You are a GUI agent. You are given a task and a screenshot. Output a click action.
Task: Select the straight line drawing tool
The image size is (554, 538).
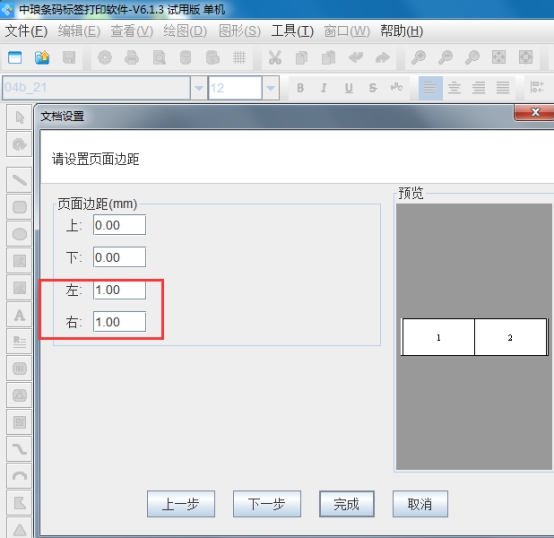pyautogui.click(x=19, y=180)
